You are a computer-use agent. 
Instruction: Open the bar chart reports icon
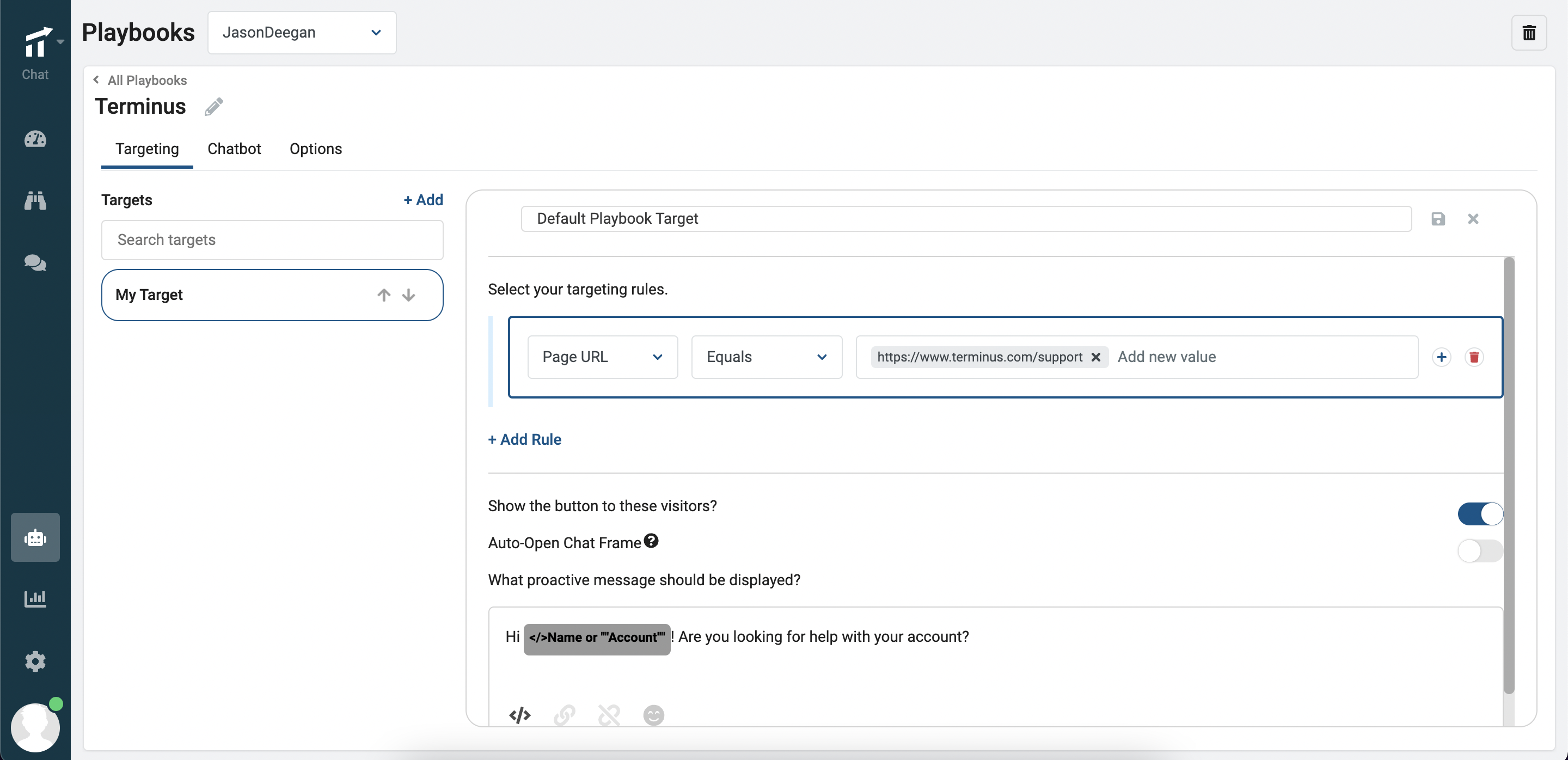tap(35, 599)
